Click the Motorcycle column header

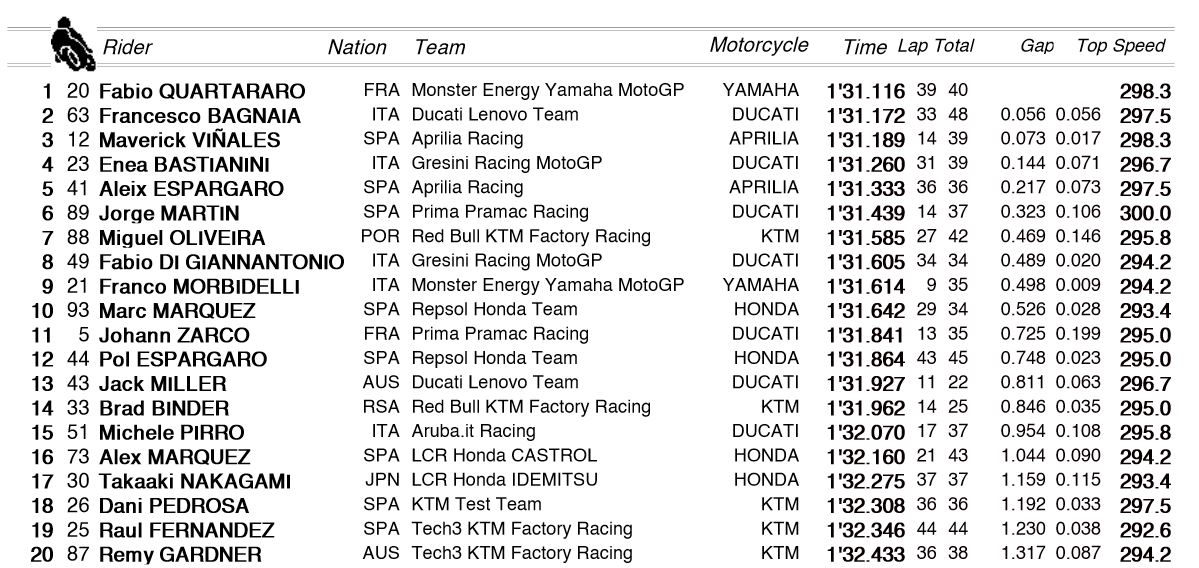click(x=759, y=45)
